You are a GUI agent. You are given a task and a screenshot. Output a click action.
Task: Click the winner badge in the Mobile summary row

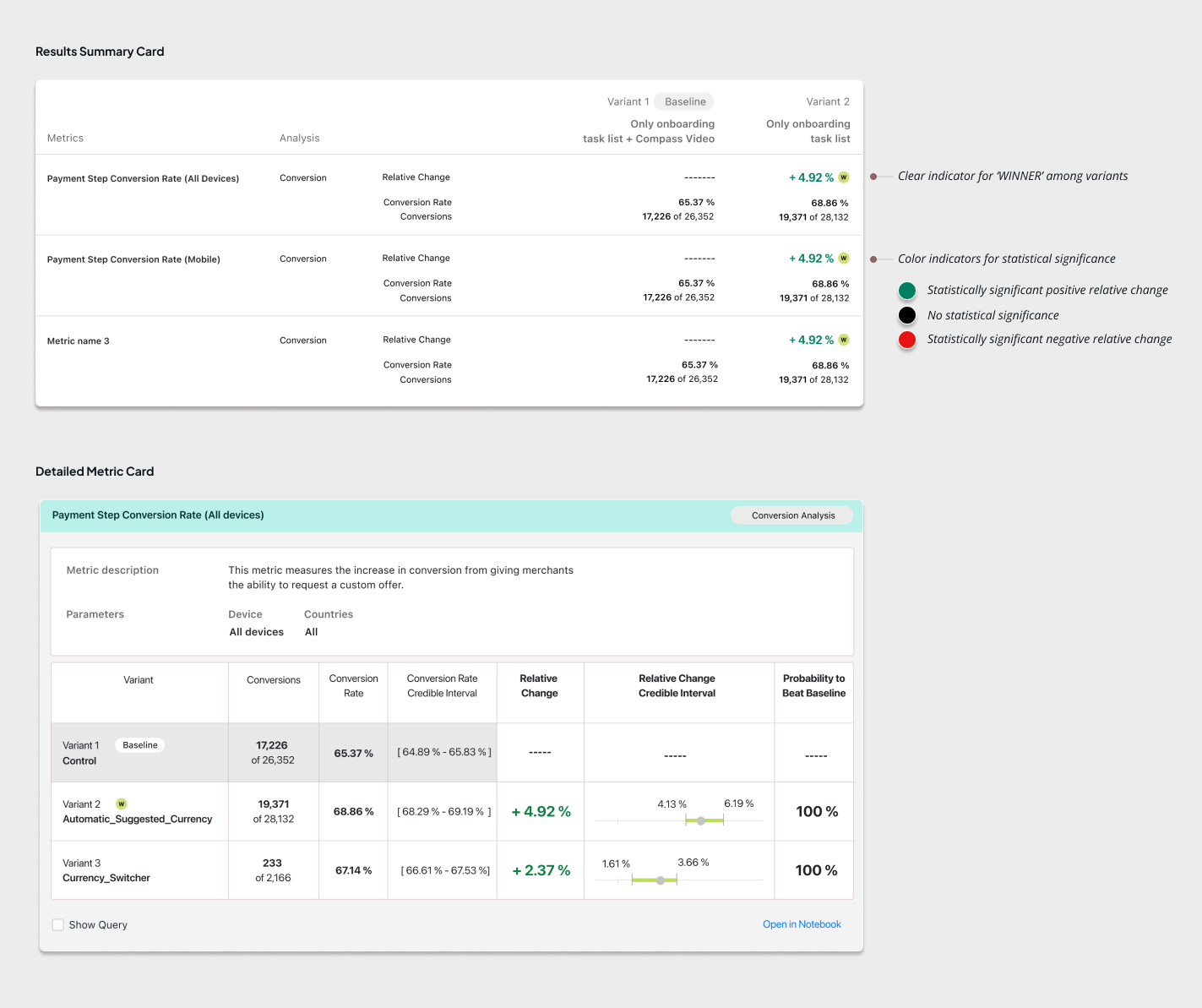click(x=844, y=259)
